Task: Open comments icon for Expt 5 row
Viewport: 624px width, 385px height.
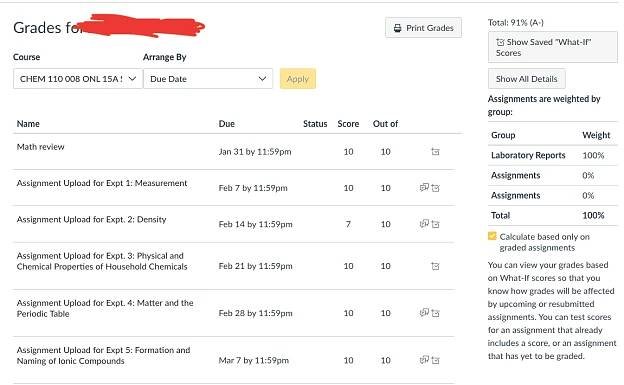Action: 424,360
